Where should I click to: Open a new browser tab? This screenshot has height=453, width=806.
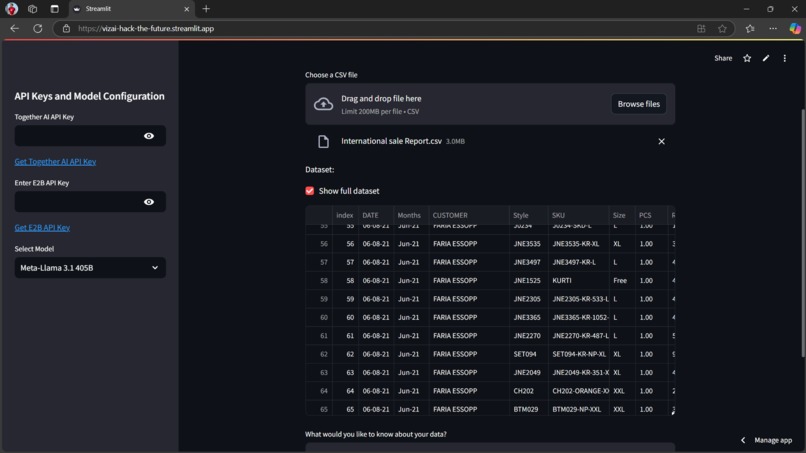[206, 9]
